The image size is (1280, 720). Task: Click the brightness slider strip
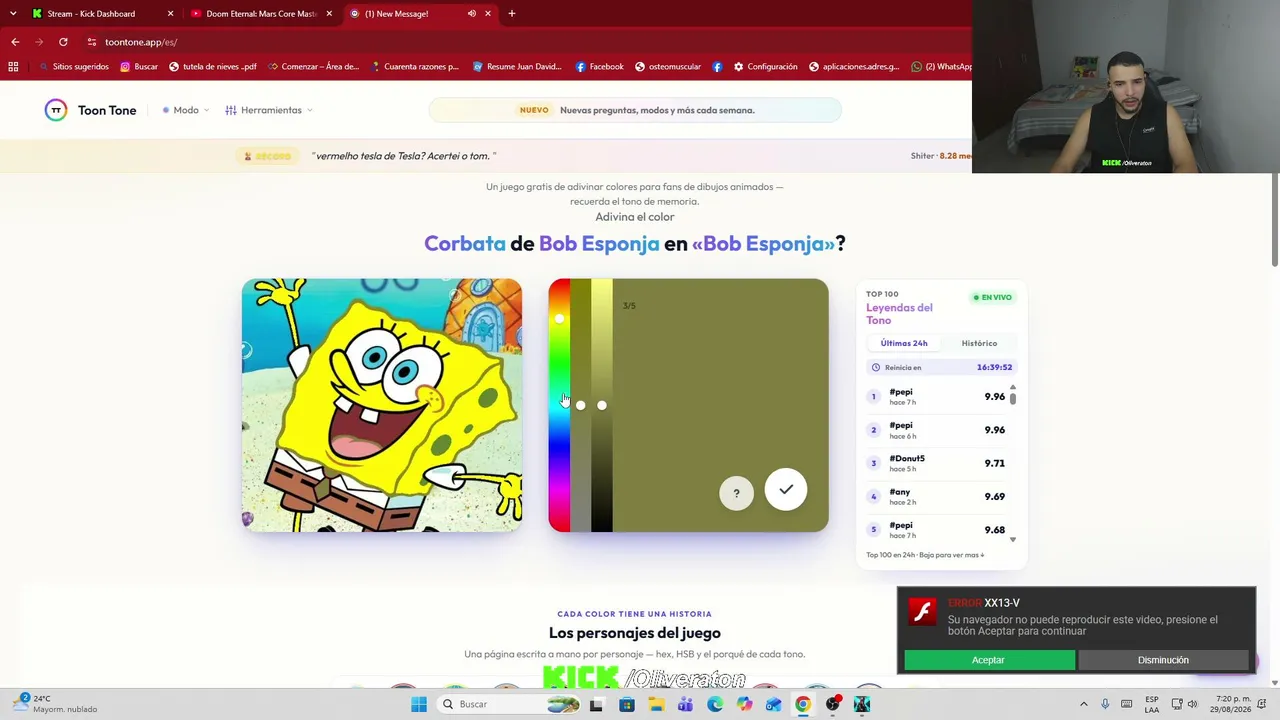[x=601, y=405]
